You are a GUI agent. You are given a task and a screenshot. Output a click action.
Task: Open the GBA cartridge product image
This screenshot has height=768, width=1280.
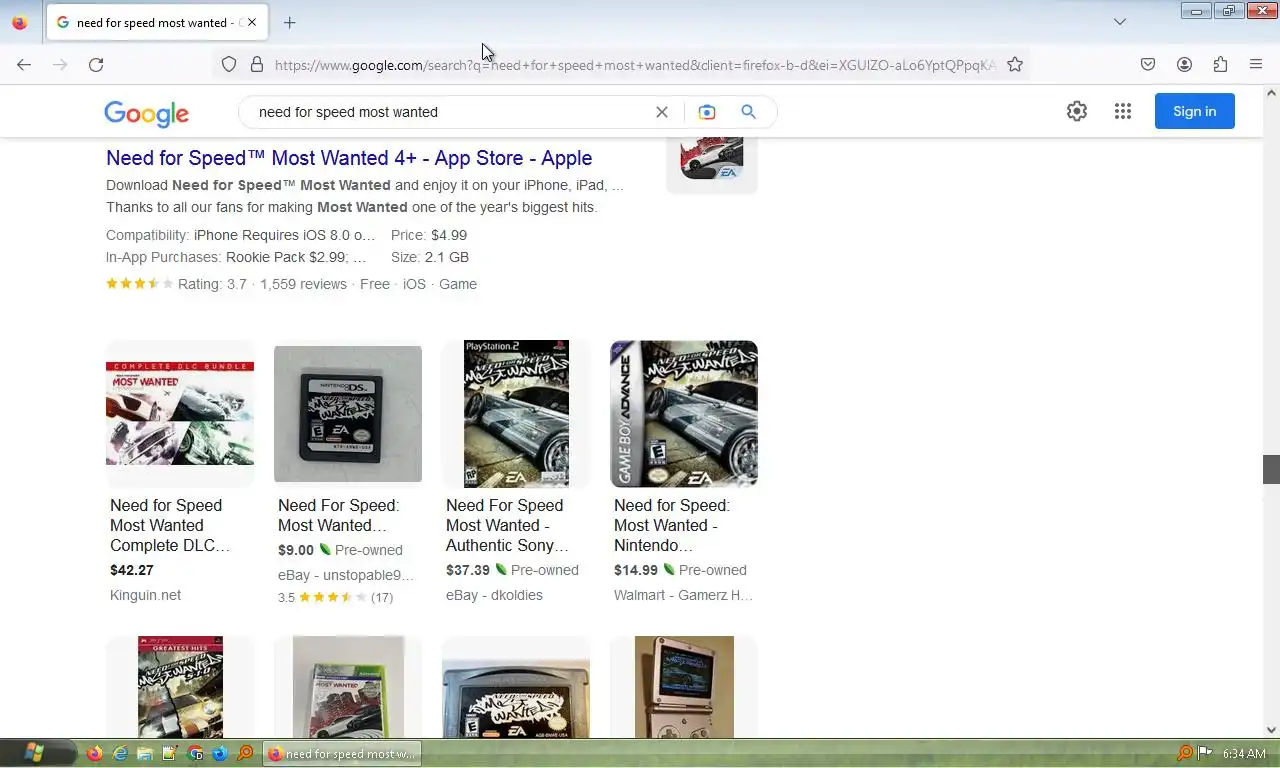pyautogui.click(x=516, y=687)
